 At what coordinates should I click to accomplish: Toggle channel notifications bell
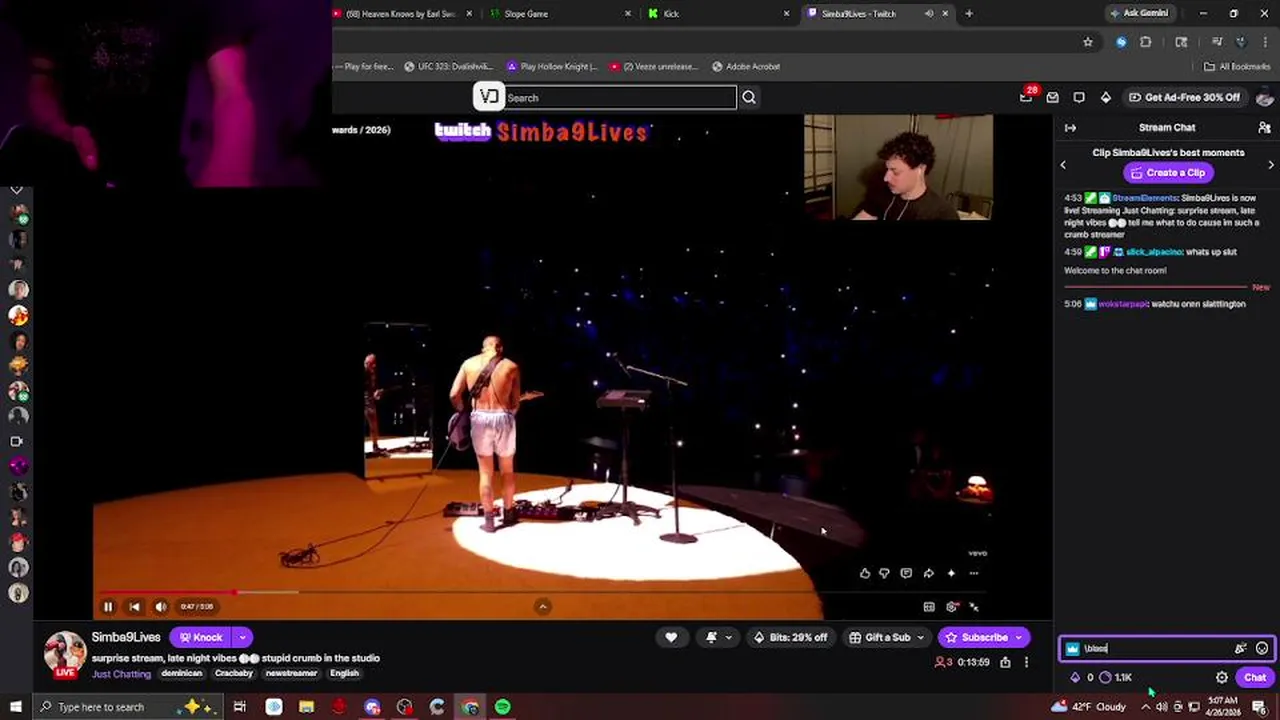(711, 637)
